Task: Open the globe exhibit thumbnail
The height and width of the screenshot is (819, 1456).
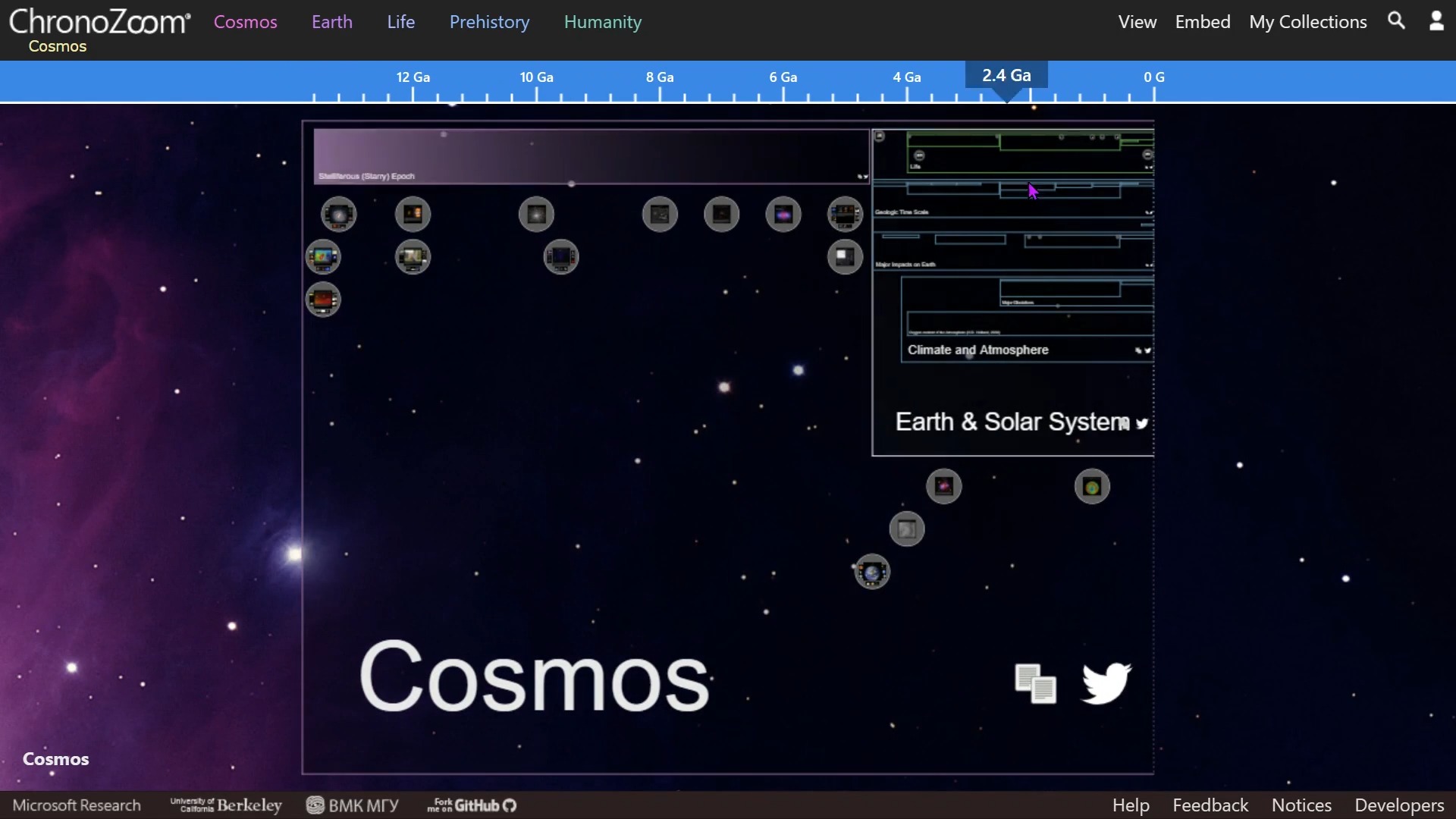Action: (872, 572)
